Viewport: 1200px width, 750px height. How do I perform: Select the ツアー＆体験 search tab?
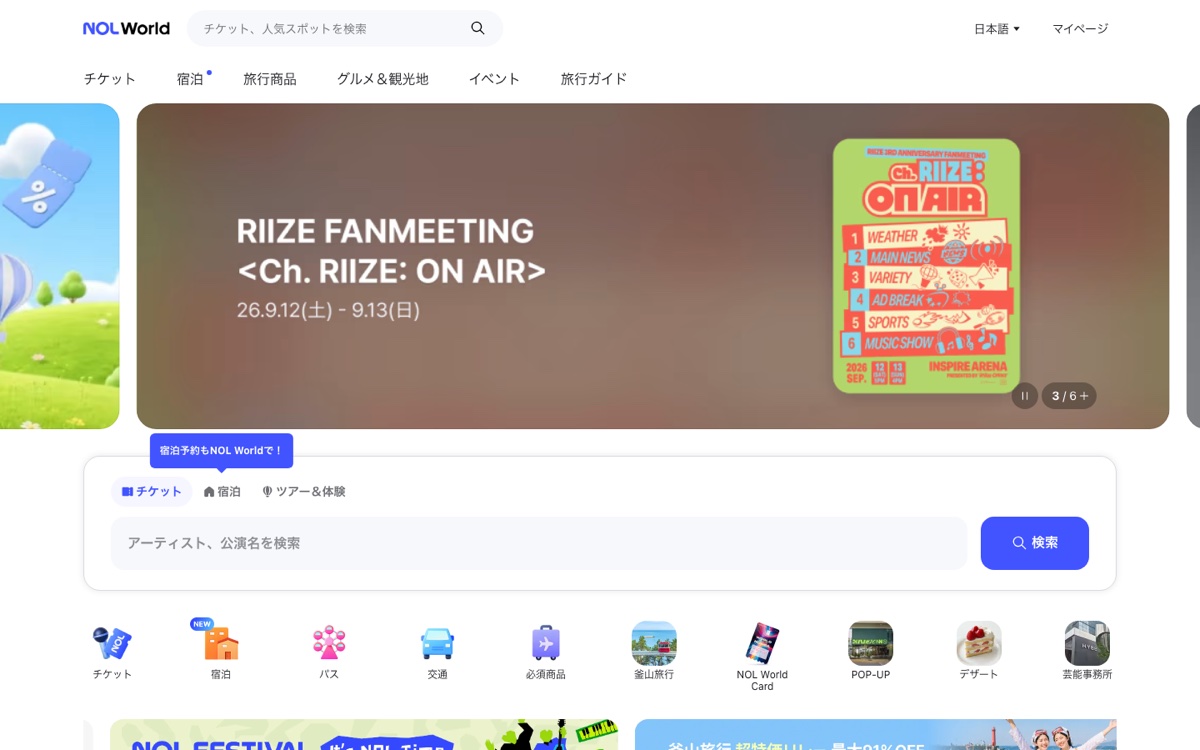[304, 492]
